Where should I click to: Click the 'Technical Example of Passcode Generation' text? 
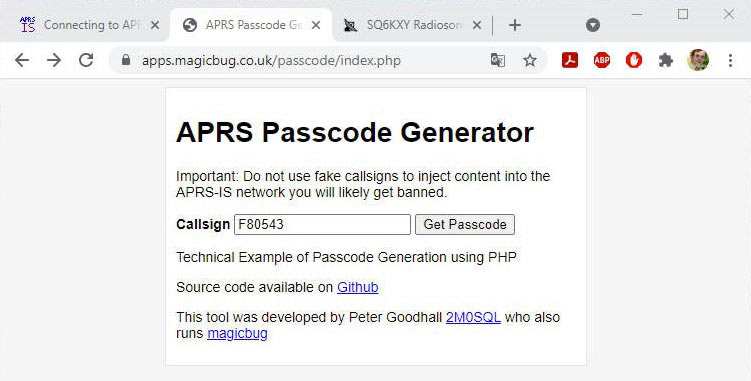click(347, 257)
